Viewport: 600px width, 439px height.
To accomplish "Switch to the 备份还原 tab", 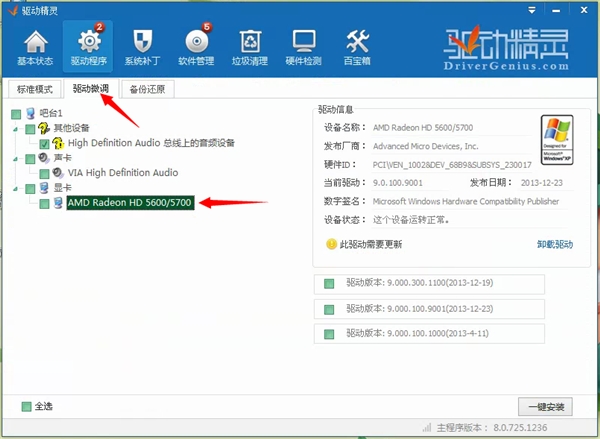I will (146, 89).
